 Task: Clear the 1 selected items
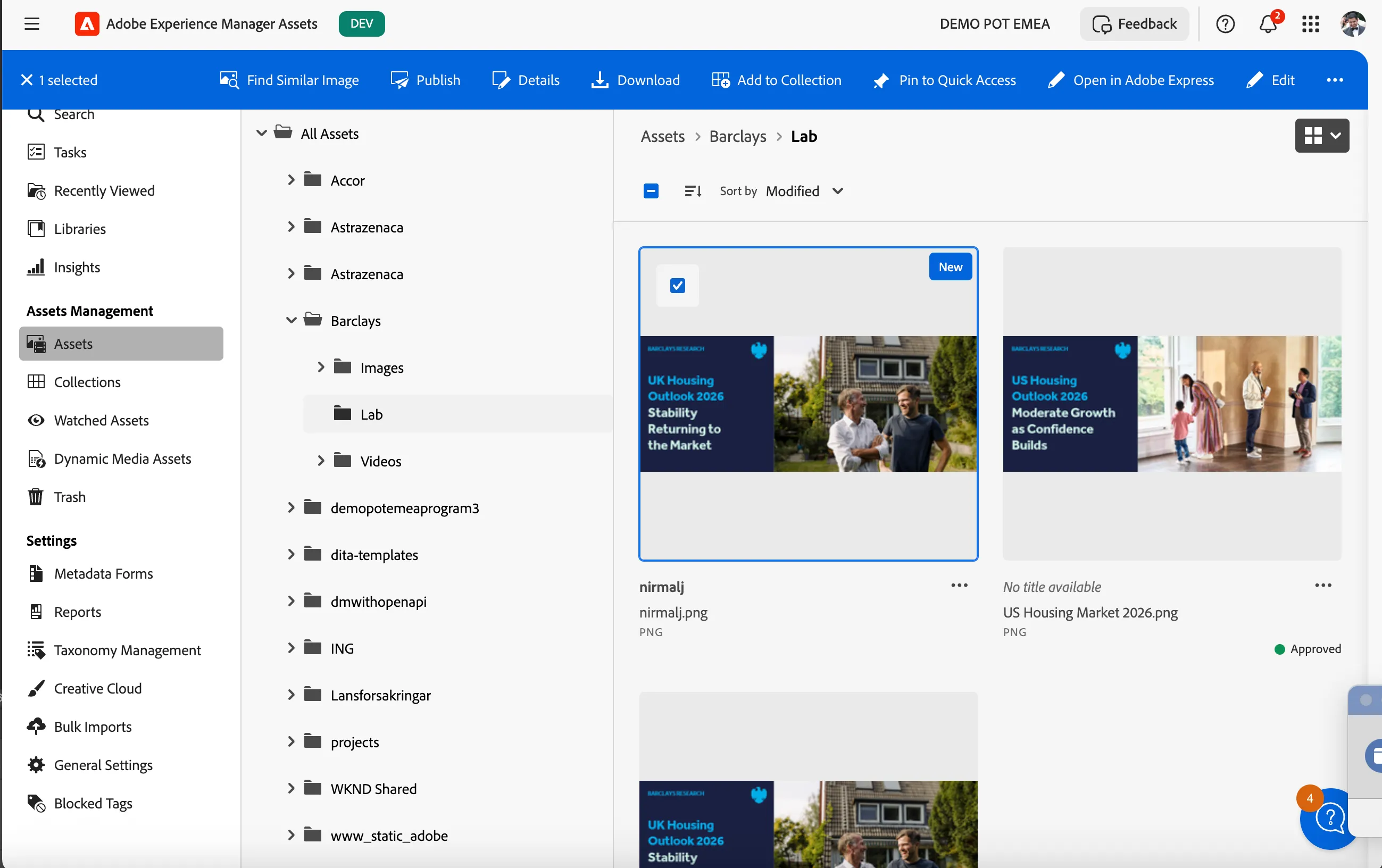27,80
